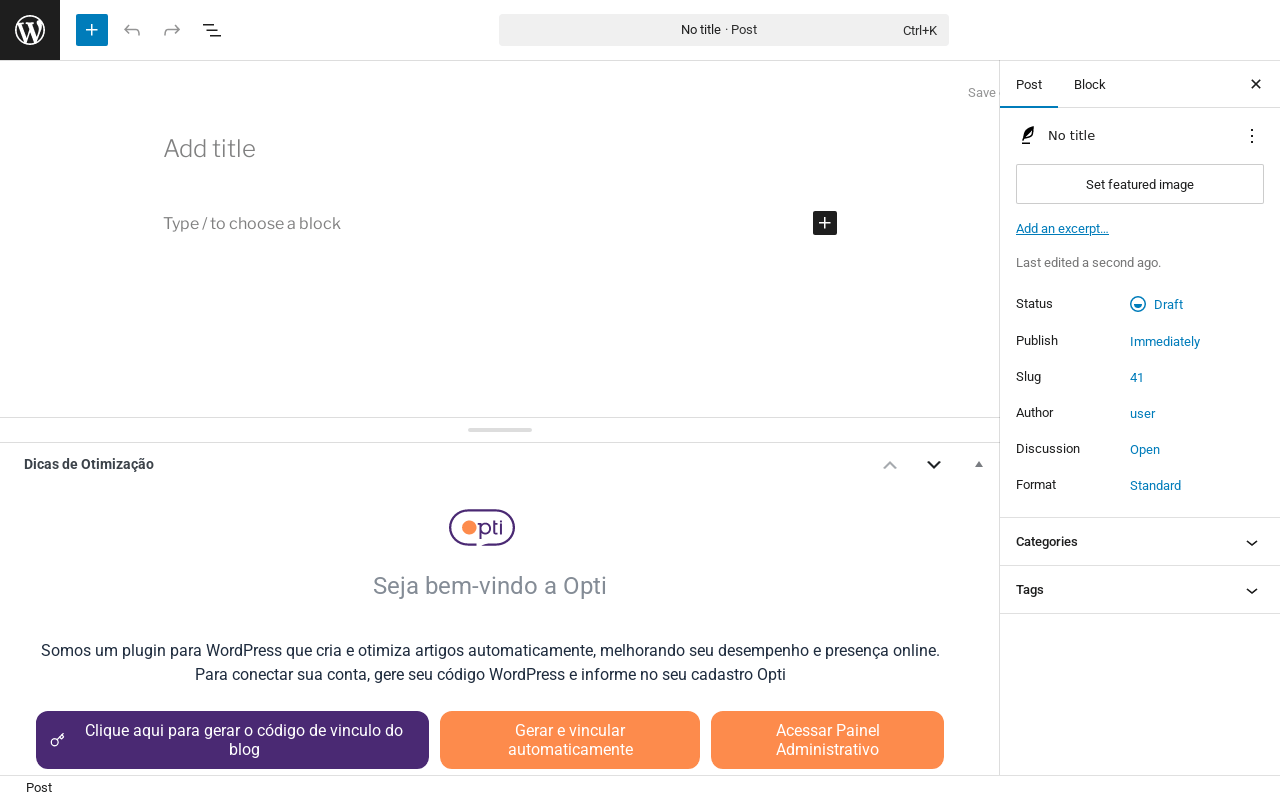
Task: Collapse the Dicas de Otimização panel
Action: 979,464
